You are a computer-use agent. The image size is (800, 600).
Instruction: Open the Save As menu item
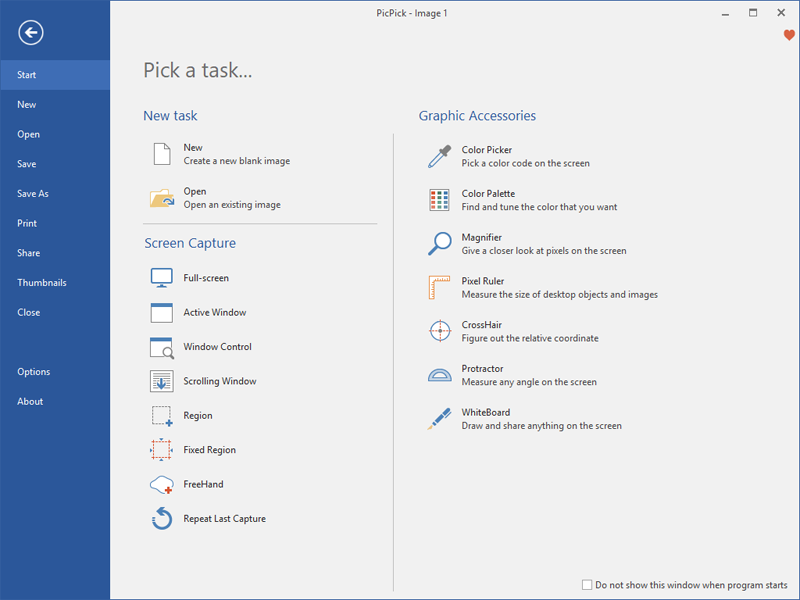pos(33,194)
